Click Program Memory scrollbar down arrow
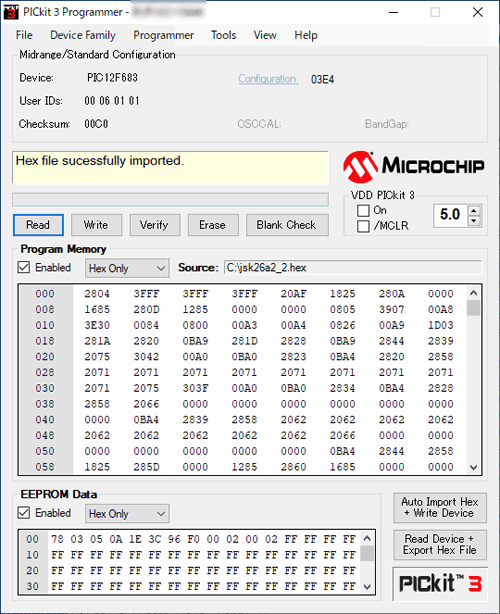Image resolution: width=500 pixels, height=614 pixels. (x=473, y=467)
